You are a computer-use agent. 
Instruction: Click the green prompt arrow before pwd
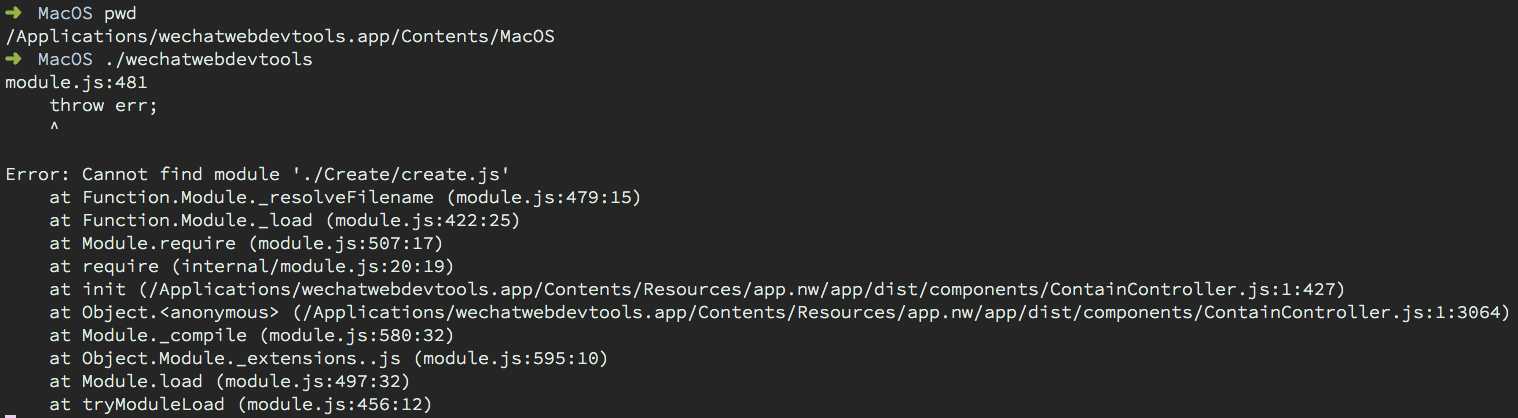click(x=13, y=14)
